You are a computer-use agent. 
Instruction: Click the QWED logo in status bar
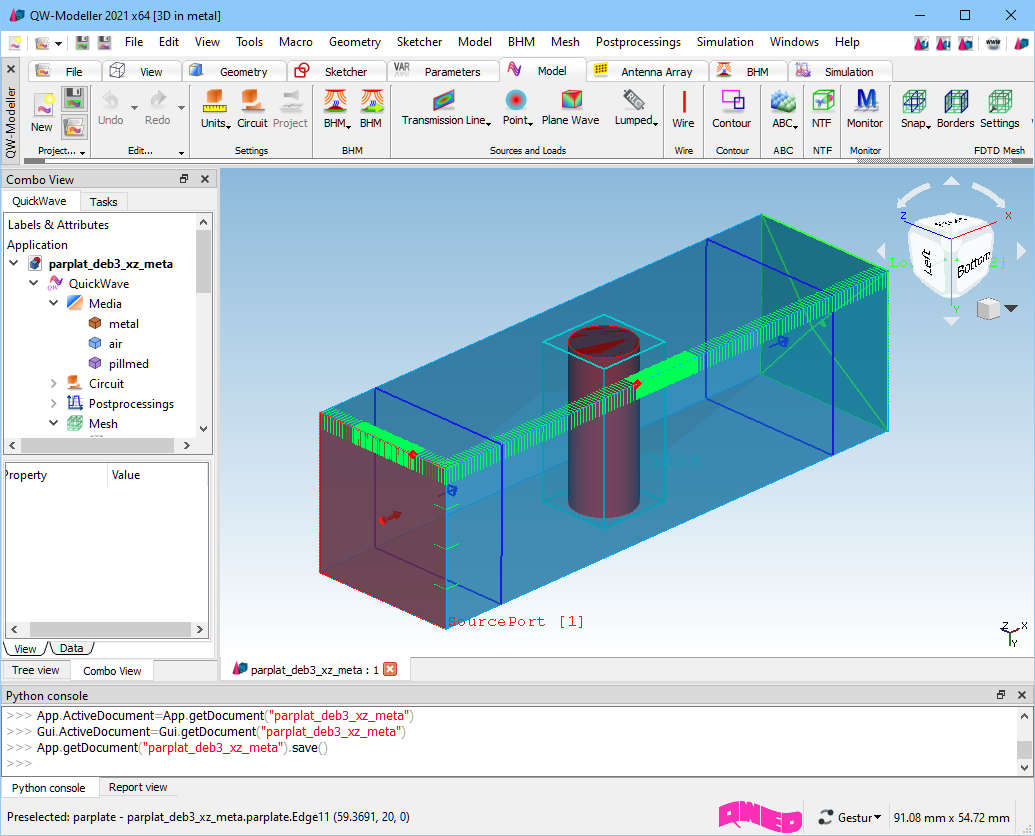tap(760, 817)
